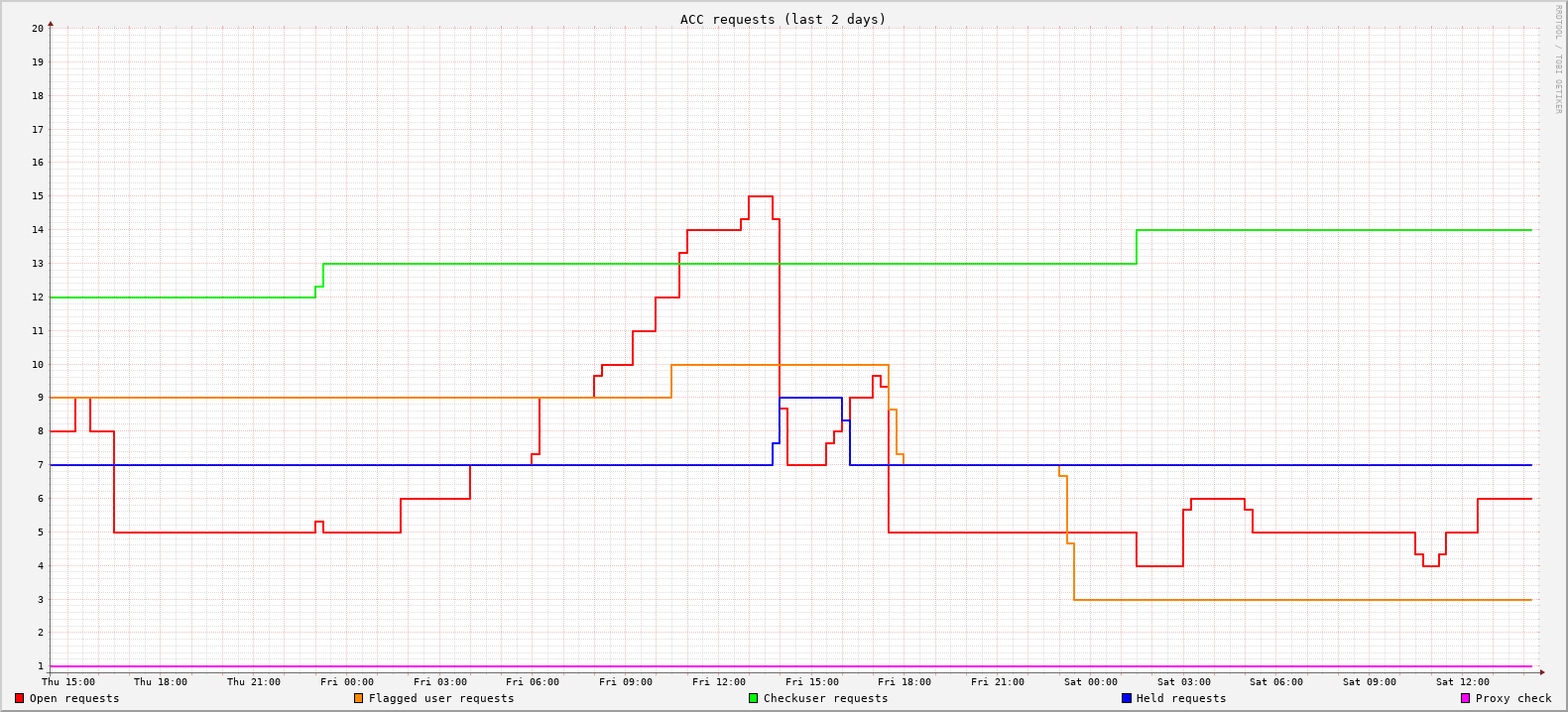This screenshot has height=712, width=1568.
Task: Click the RRDTOOL / TOBI OETIKER watermark
Action: click(x=1557, y=59)
